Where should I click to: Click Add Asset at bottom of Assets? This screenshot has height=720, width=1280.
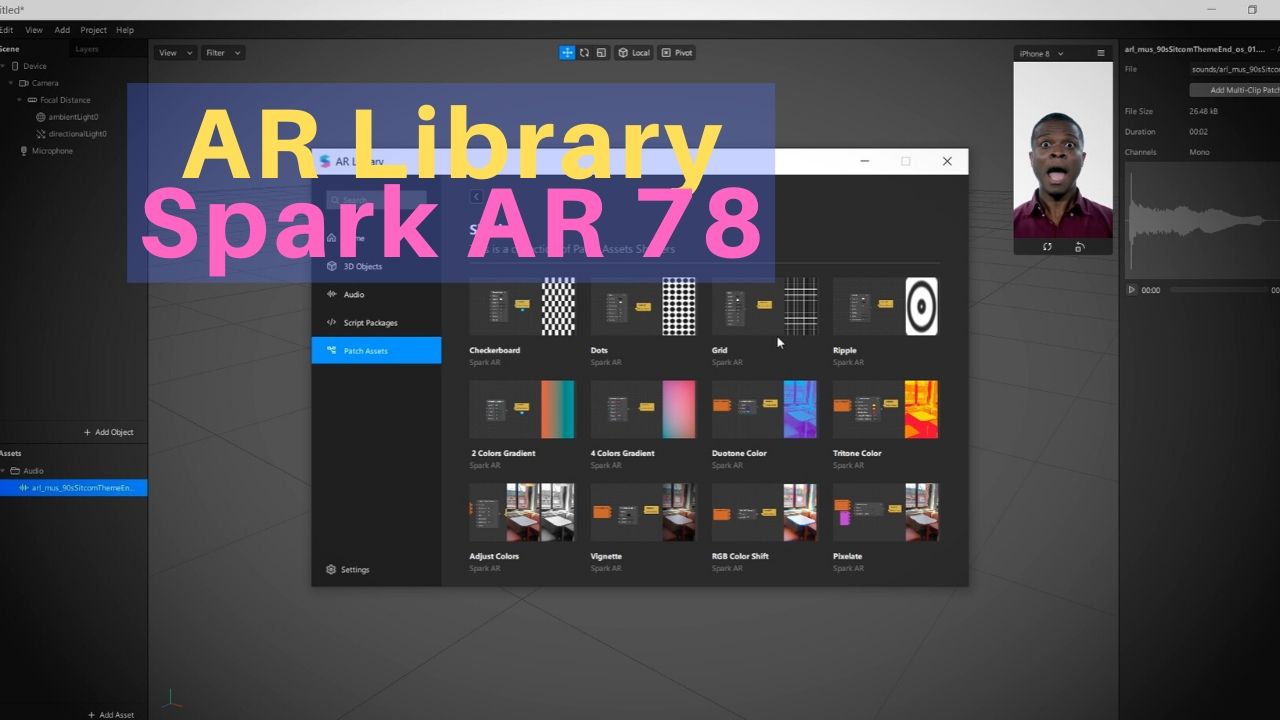pos(110,715)
